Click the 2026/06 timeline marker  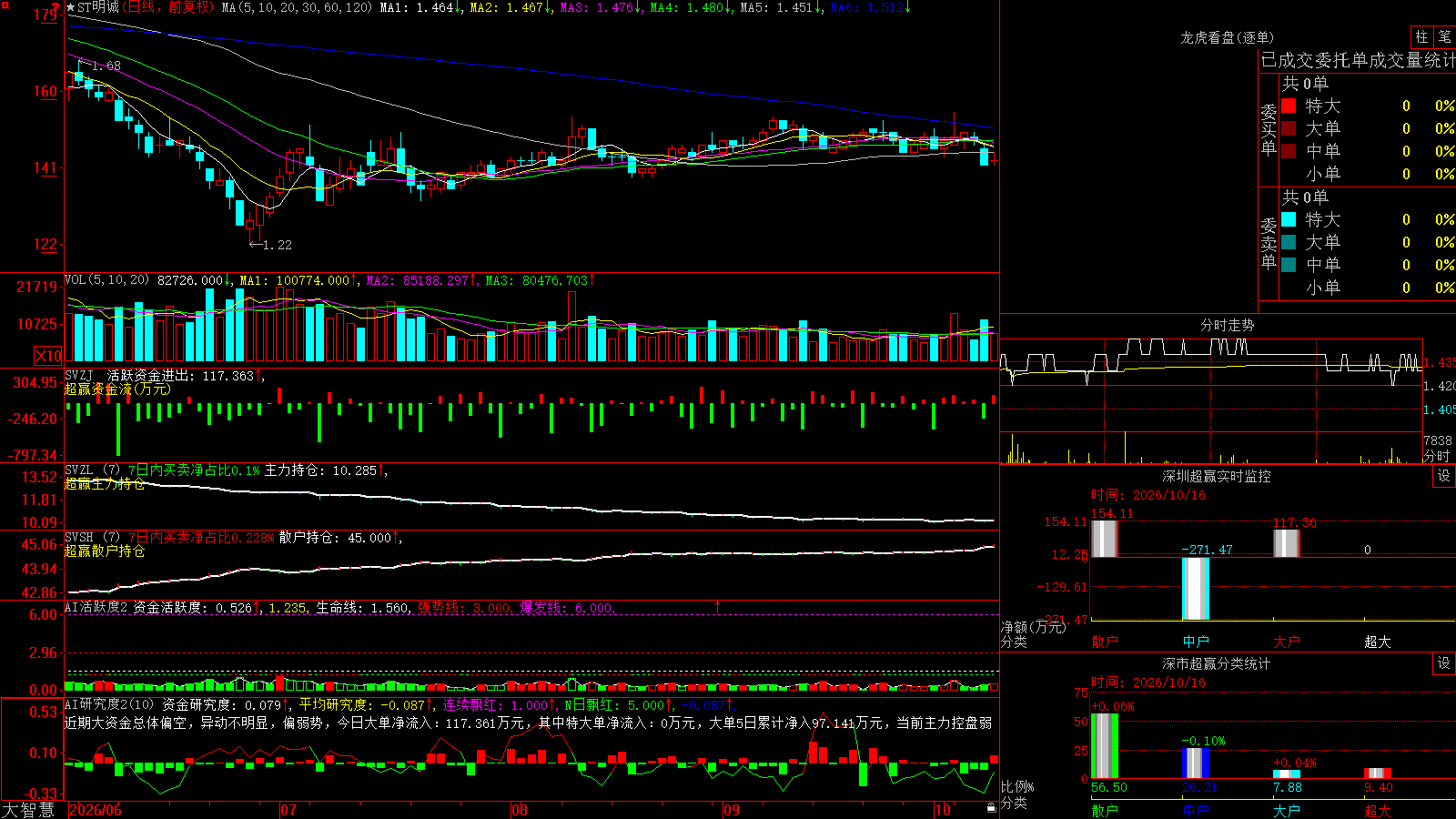[x=96, y=810]
